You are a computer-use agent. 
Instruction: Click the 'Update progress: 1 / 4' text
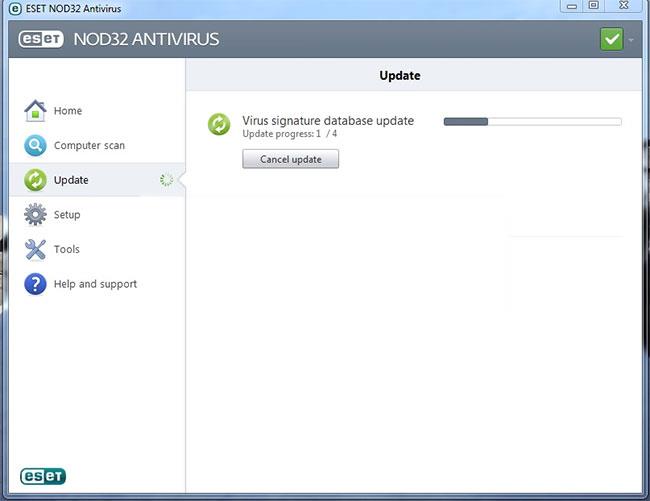[289, 134]
